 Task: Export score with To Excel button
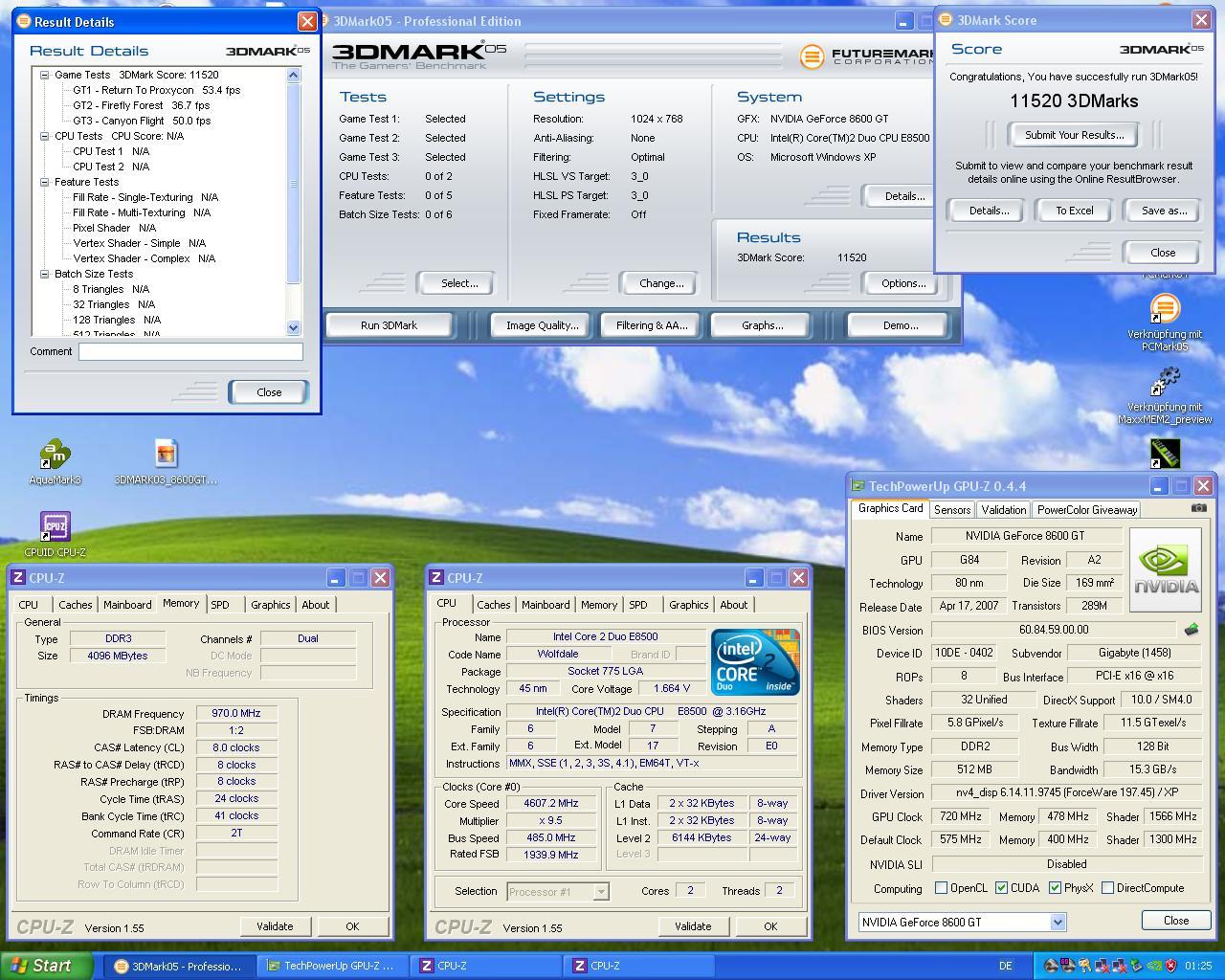click(1074, 211)
